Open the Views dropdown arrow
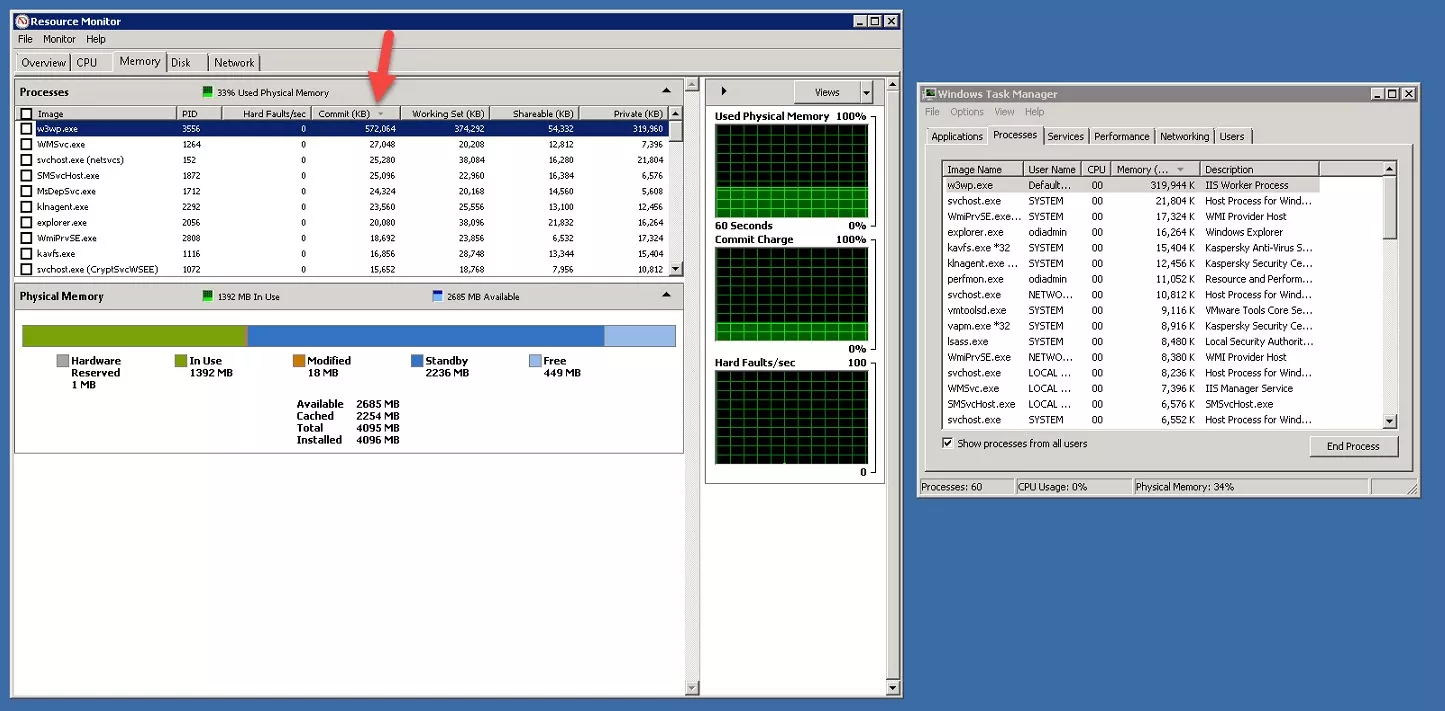Viewport: 1445px width, 711px height. (866, 92)
